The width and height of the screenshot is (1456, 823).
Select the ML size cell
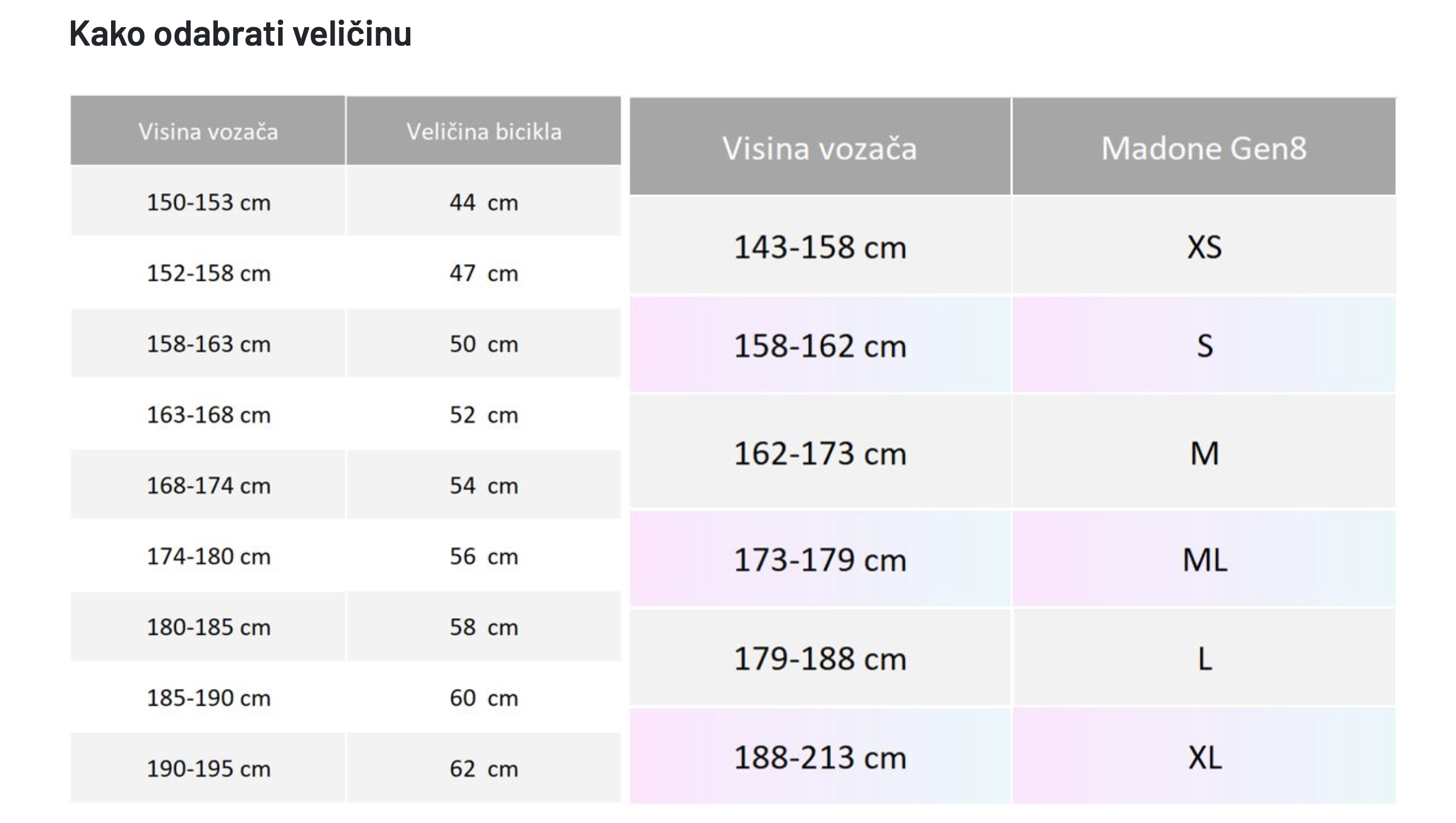[x=1204, y=559]
